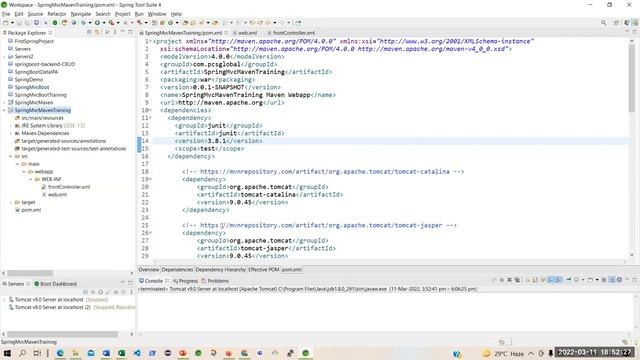Screen dimensions: 640x360
Task: Collapse the WEB-INF folder node
Action: pos(31,179)
